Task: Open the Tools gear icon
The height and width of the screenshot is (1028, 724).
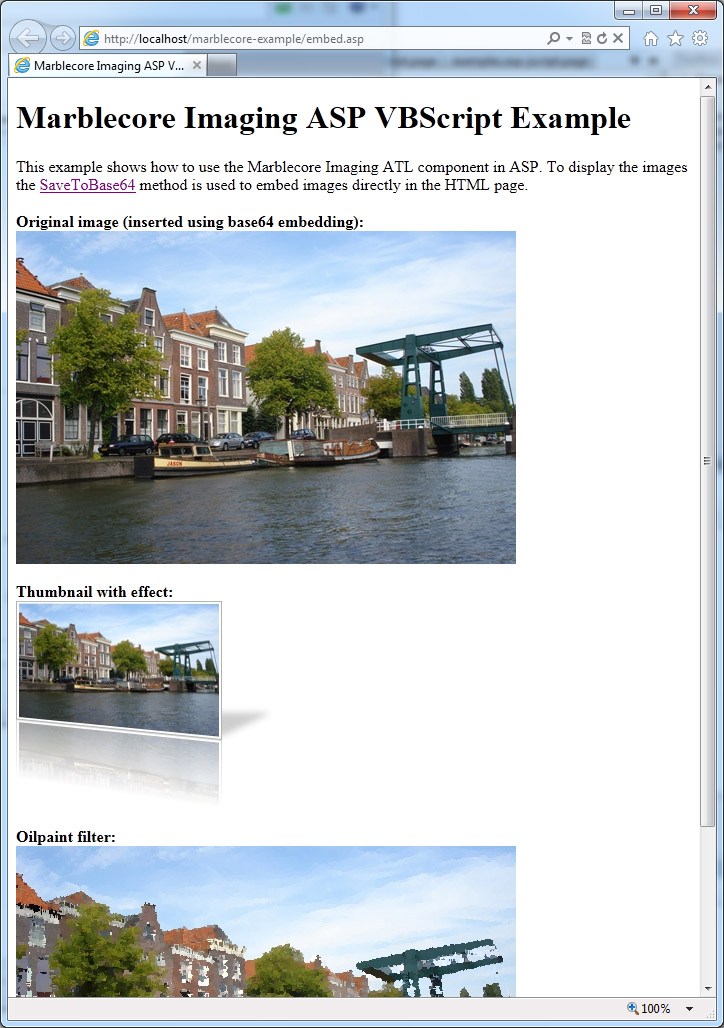Action: 700,39
